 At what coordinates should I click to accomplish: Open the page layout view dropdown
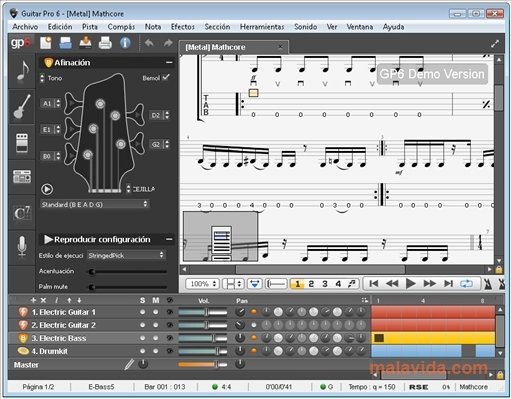233,284
